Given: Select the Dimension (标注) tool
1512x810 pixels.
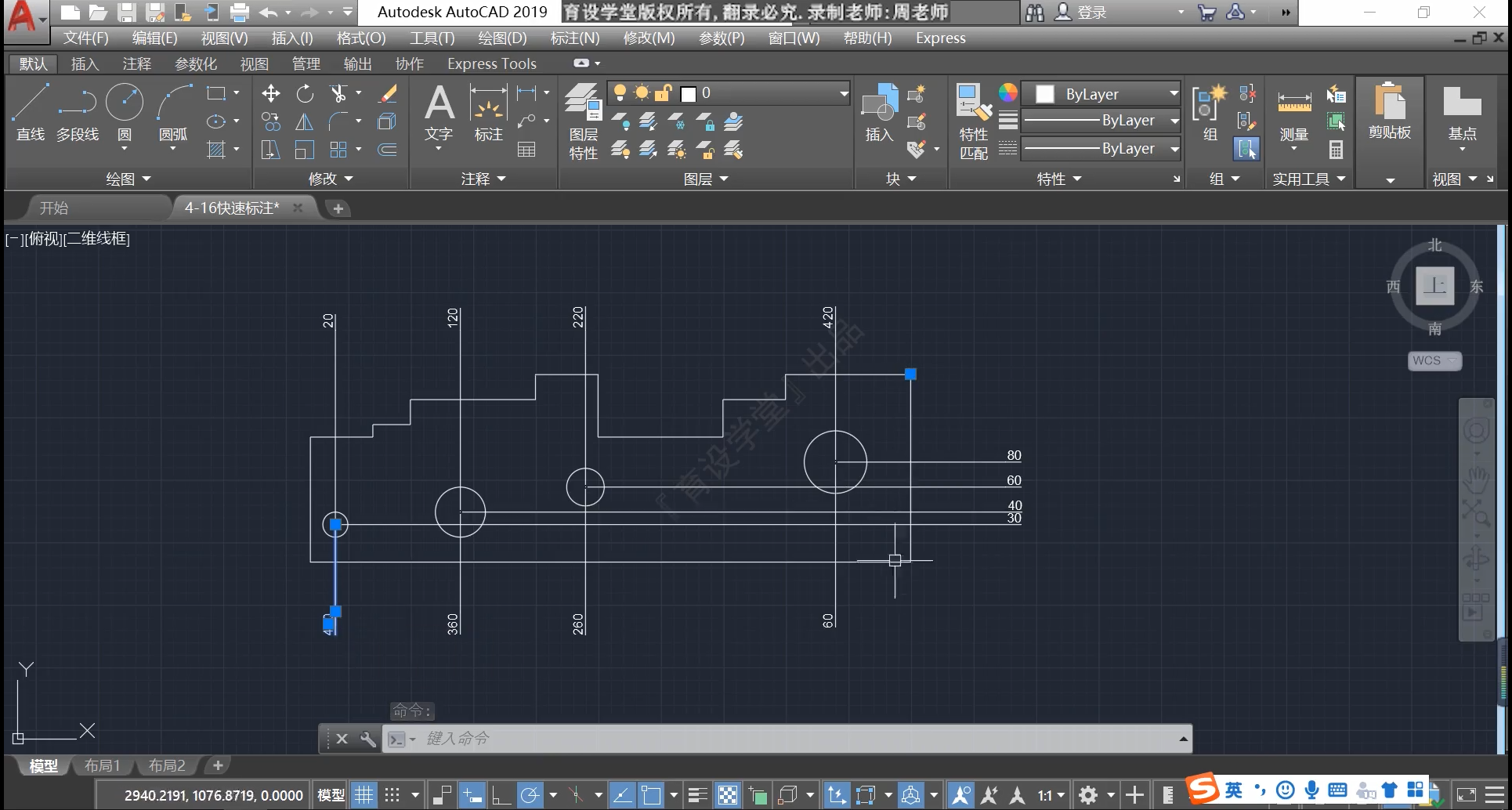Looking at the screenshot, I should [488, 114].
